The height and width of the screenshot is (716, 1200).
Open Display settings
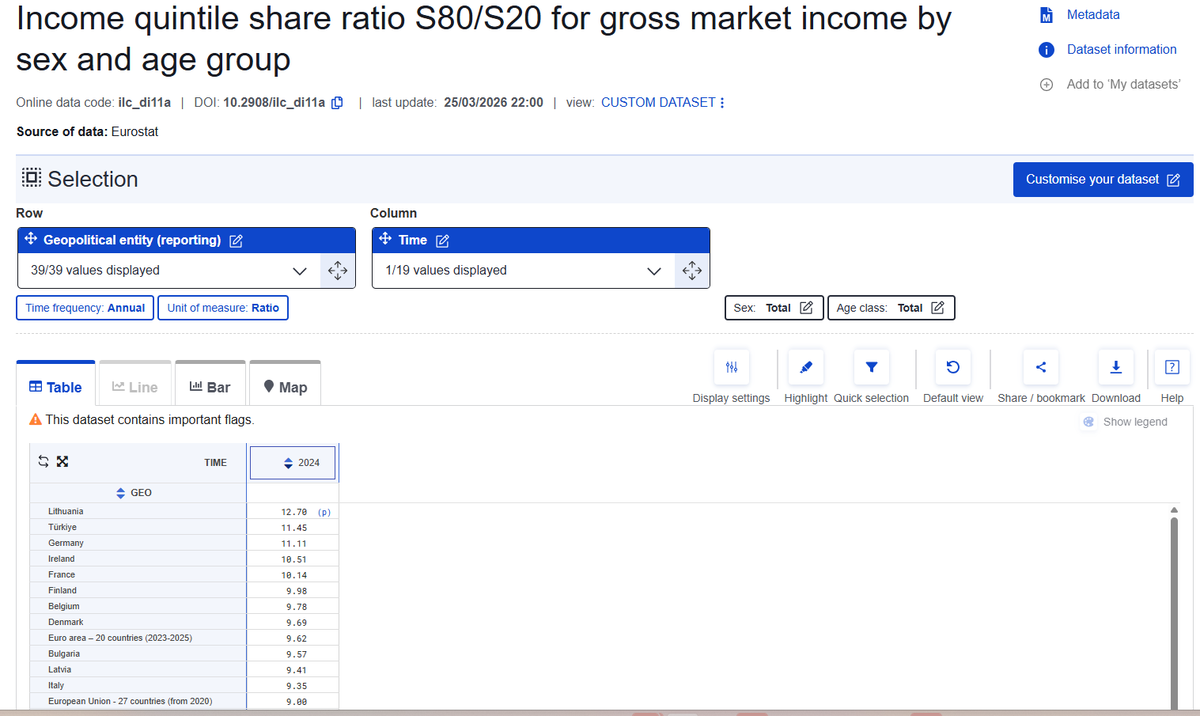click(731, 368)
